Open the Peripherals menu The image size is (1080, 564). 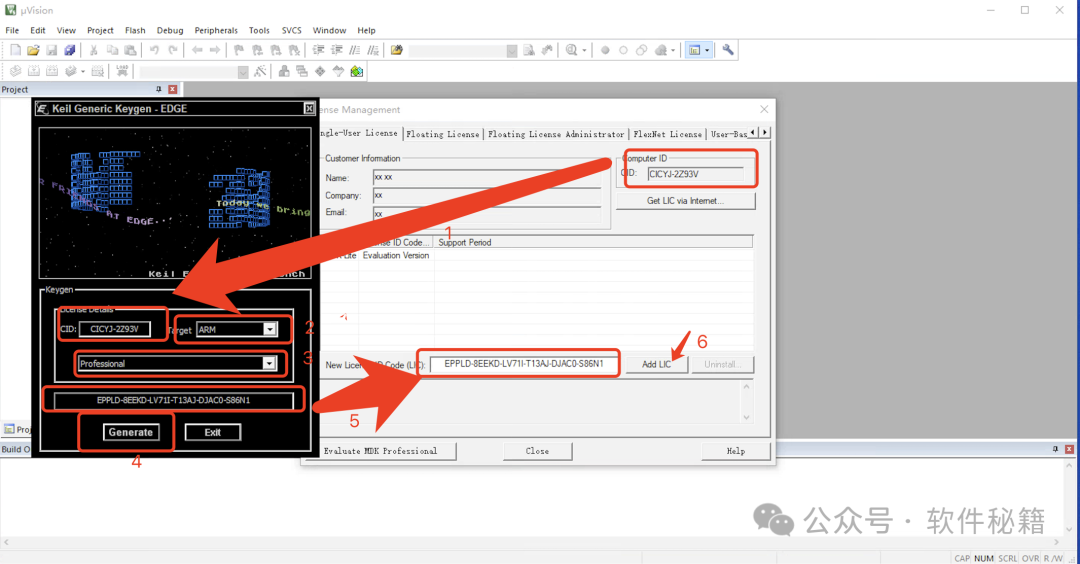point(216,30)
